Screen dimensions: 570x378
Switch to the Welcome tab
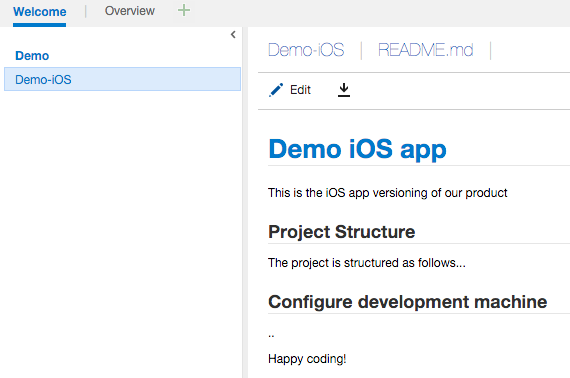pyautogui.click(x=40, y=12)
